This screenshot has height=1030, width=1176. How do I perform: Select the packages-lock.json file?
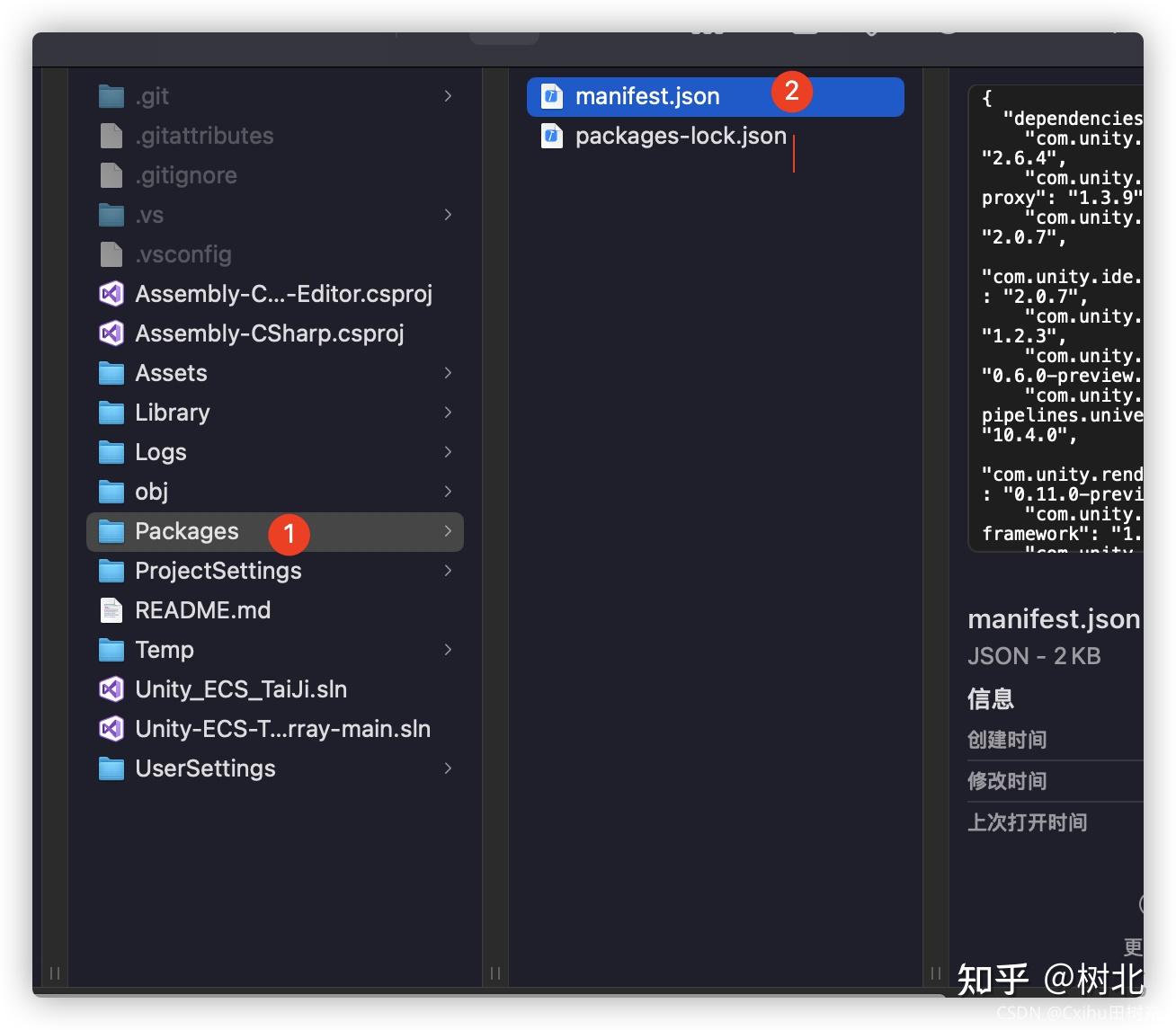pyautogui.click(x=680, y=136)
